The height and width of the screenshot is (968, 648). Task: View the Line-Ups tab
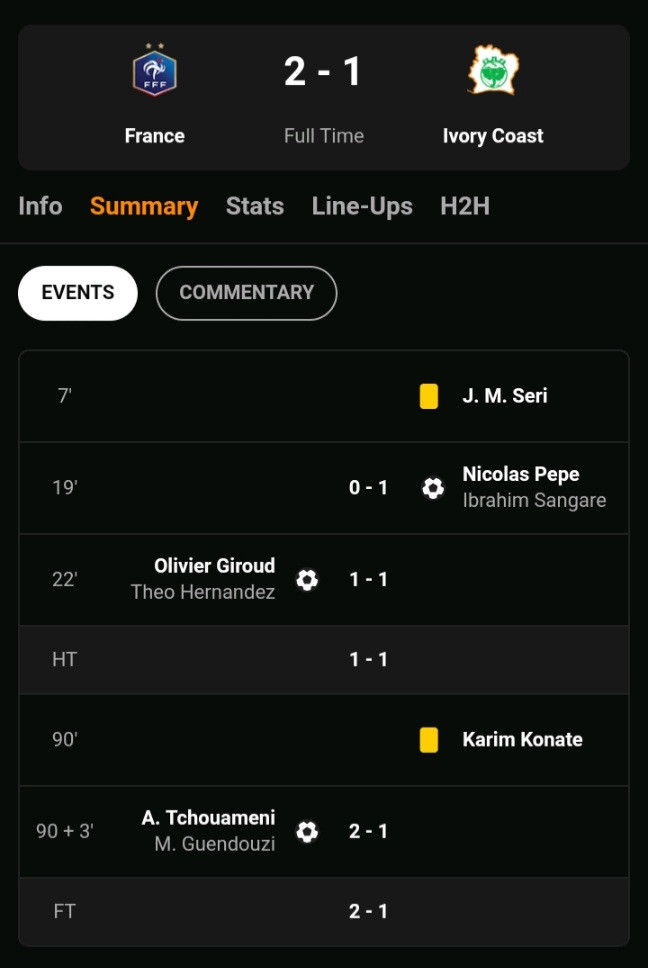pyautogui.click(x=362, y=206)
